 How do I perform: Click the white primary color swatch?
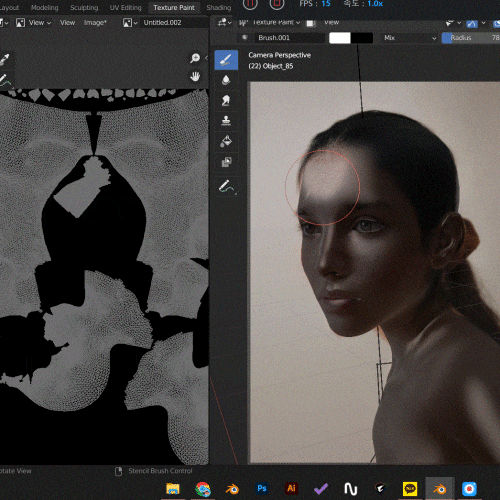pyautogui.click(x=340, y=38)
